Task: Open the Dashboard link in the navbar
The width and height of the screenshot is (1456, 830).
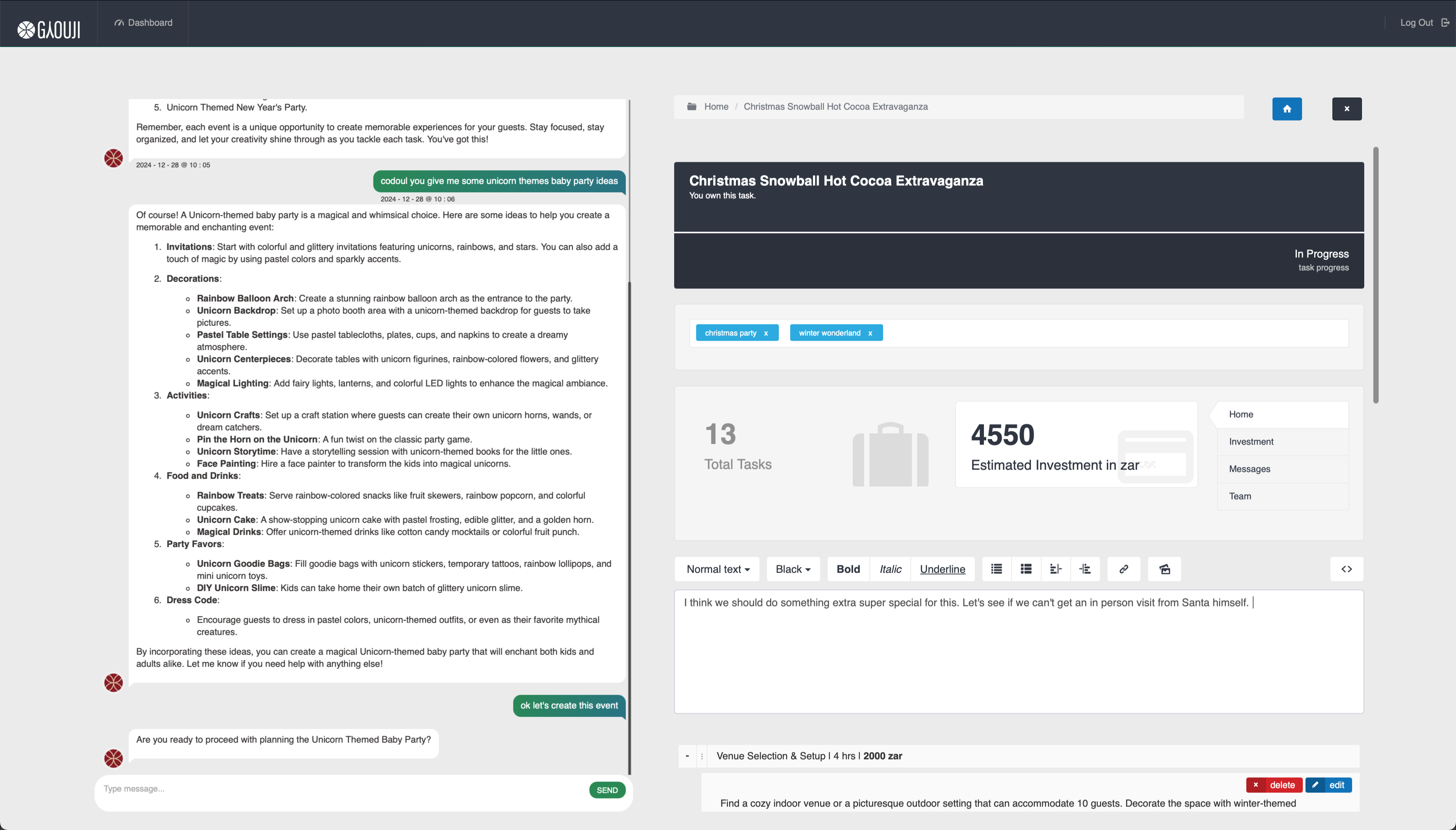Action: 143,23
